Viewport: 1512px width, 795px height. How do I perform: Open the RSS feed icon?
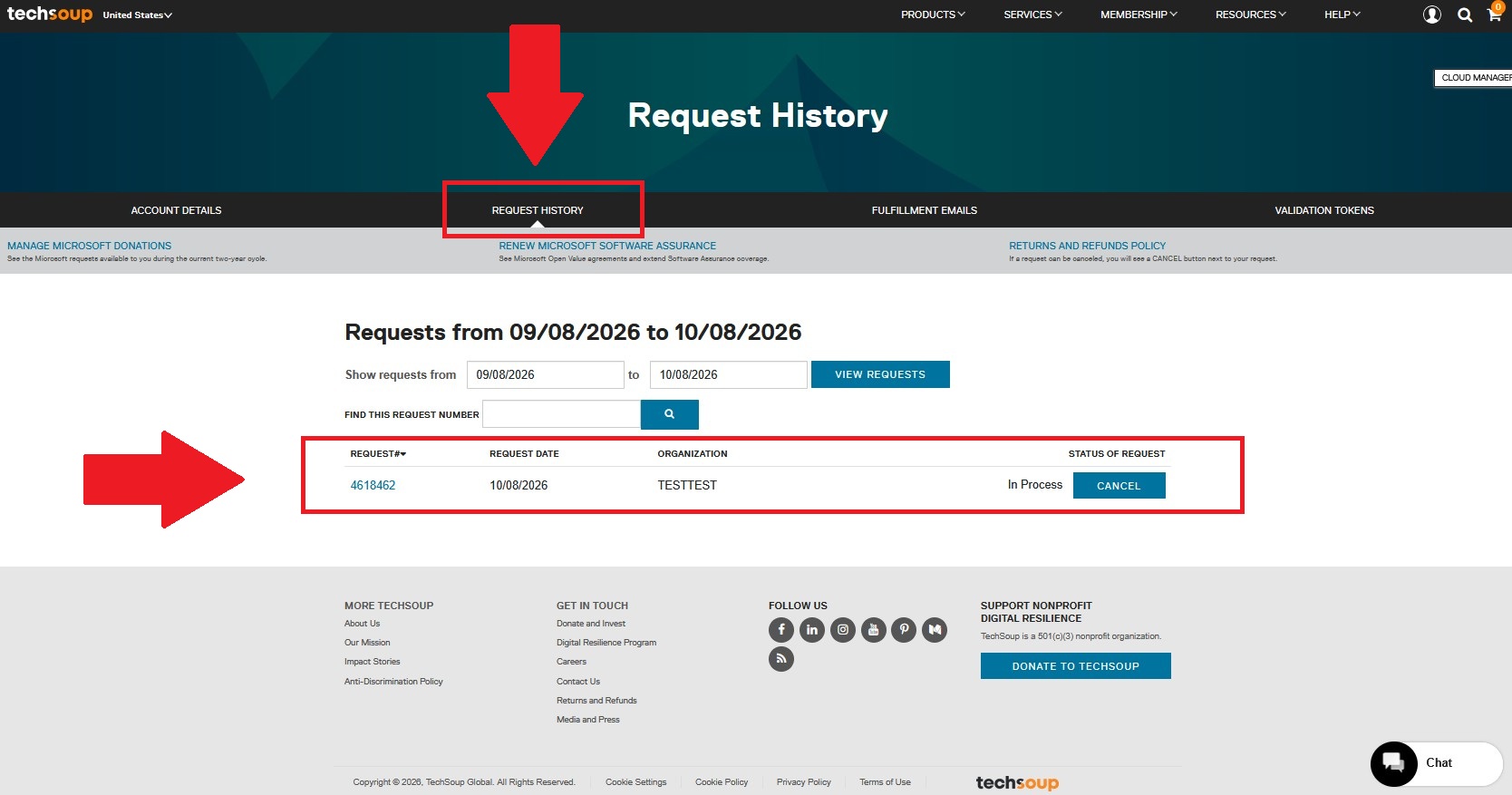[781, 659]
